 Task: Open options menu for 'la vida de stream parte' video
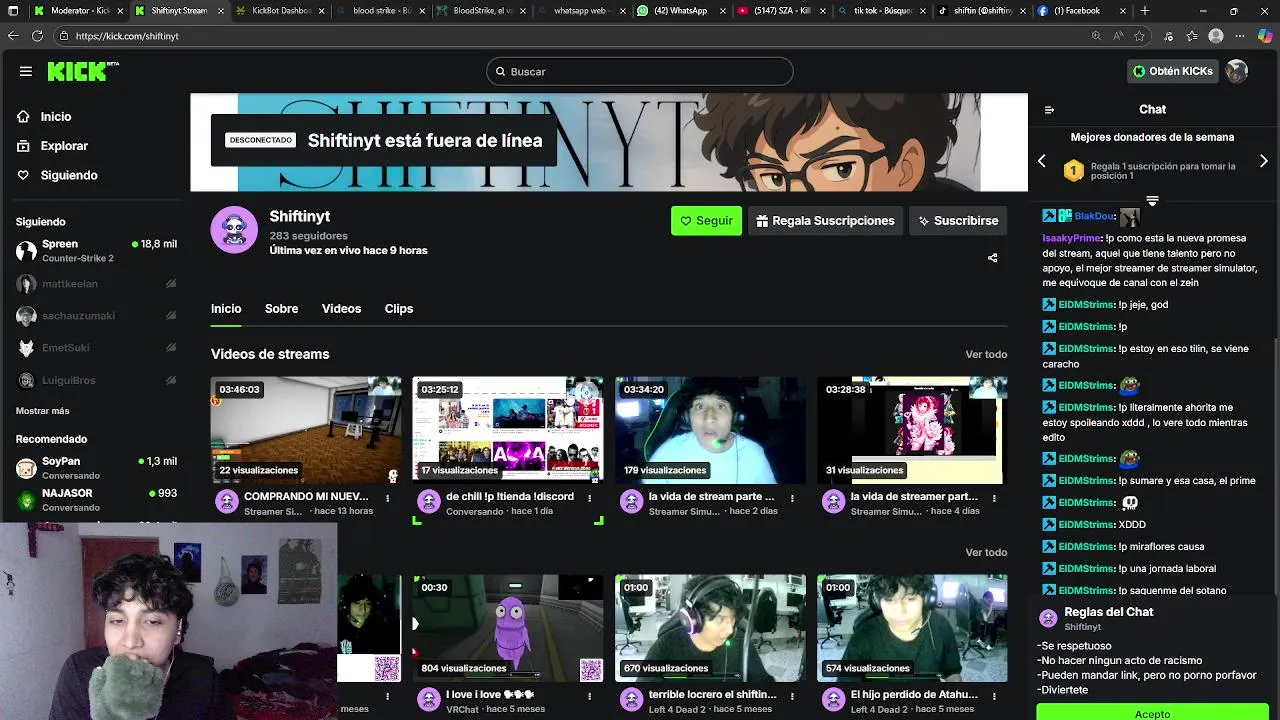pos(792,498)
